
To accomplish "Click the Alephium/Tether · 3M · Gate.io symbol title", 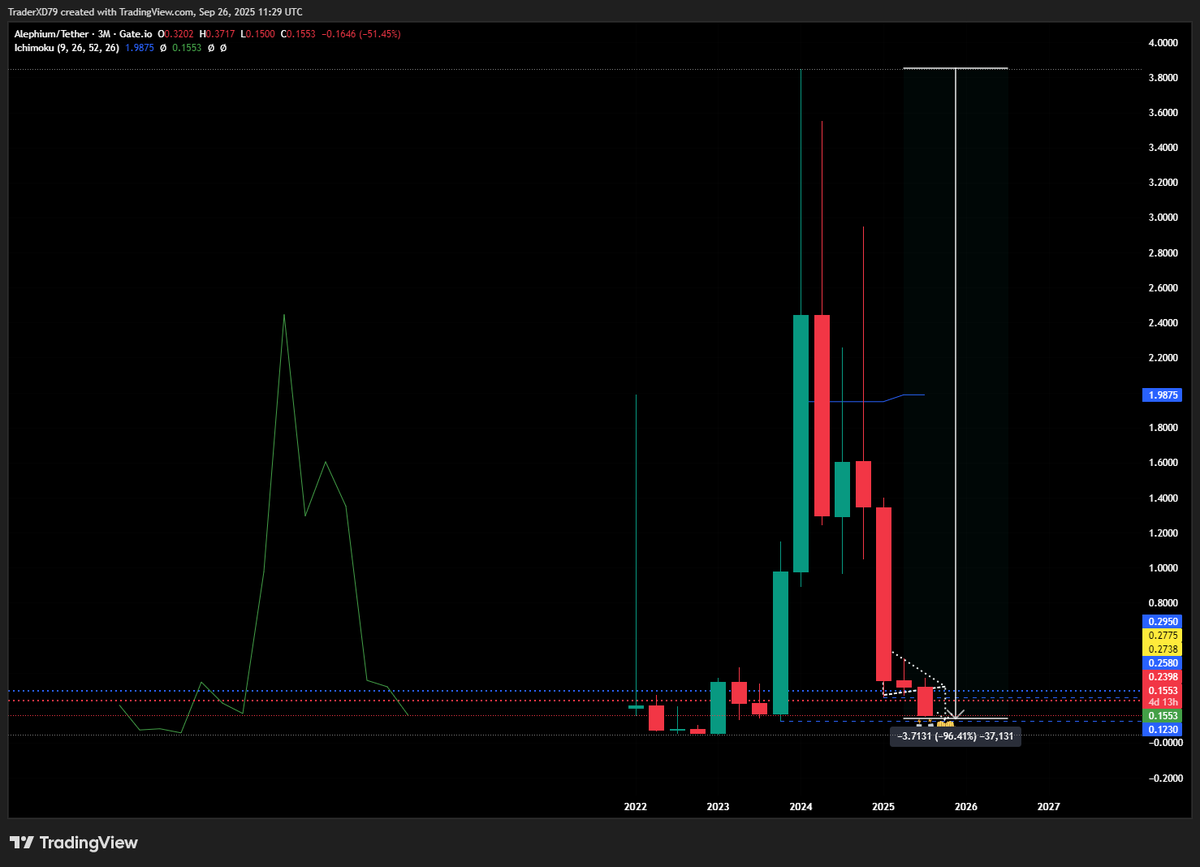I will (x=83, y=34).
